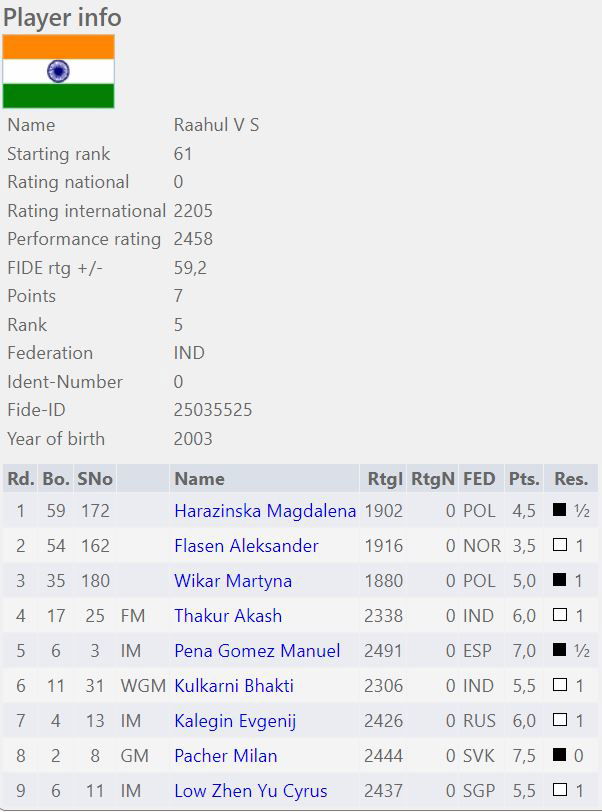This screenshot has height=812, width=602.
Task: View Kulkarni Bhakti player details
Action: coord(235,686)
